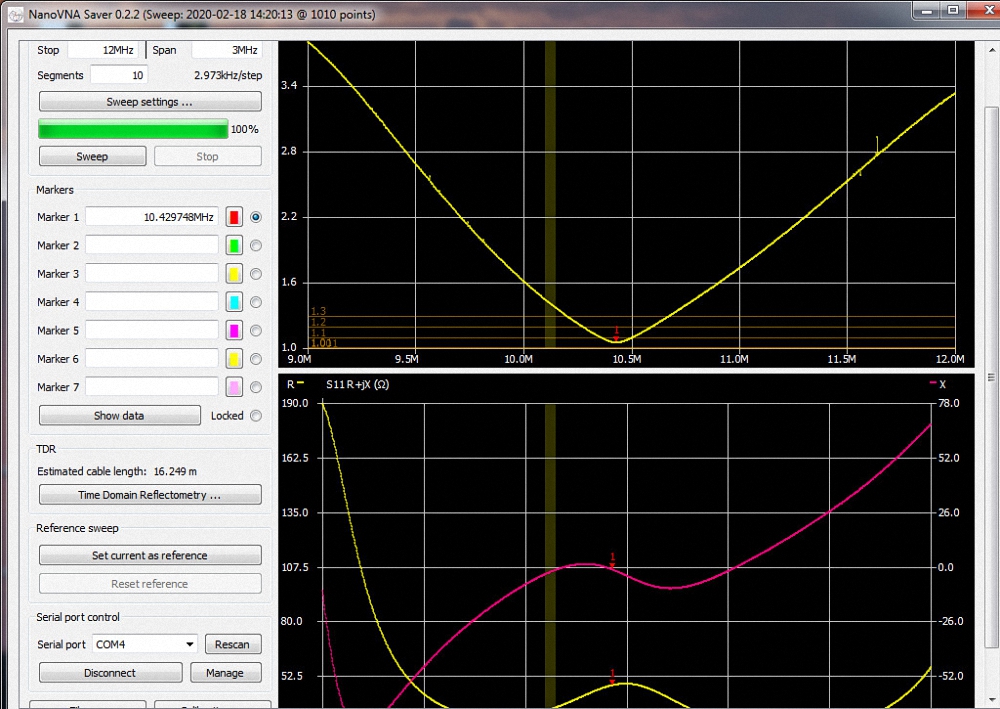Open the Marker 3 yellow color swatch

pos(234,274)
